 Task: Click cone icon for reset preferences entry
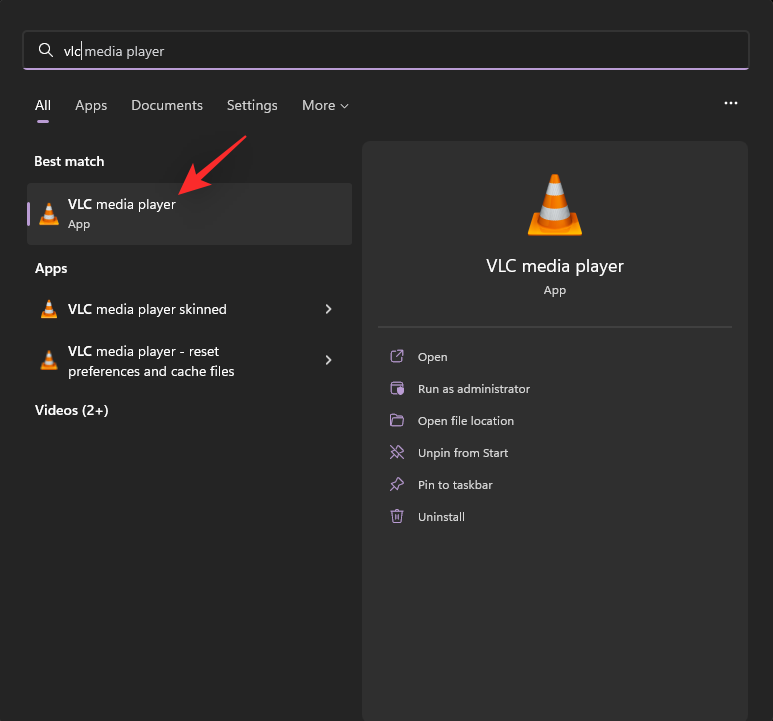click(49, 360)
